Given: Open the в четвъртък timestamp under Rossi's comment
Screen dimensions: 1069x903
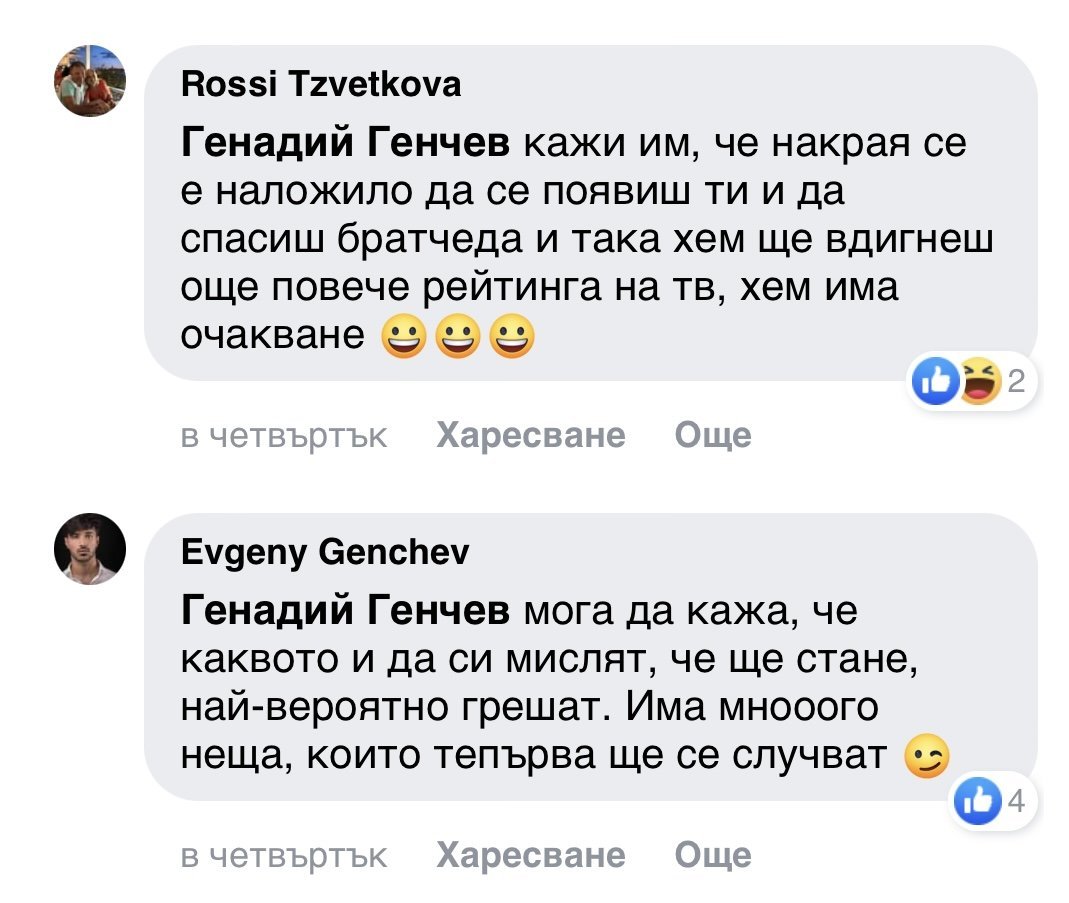Looking at the screenshot, I should tap(284, 435).
